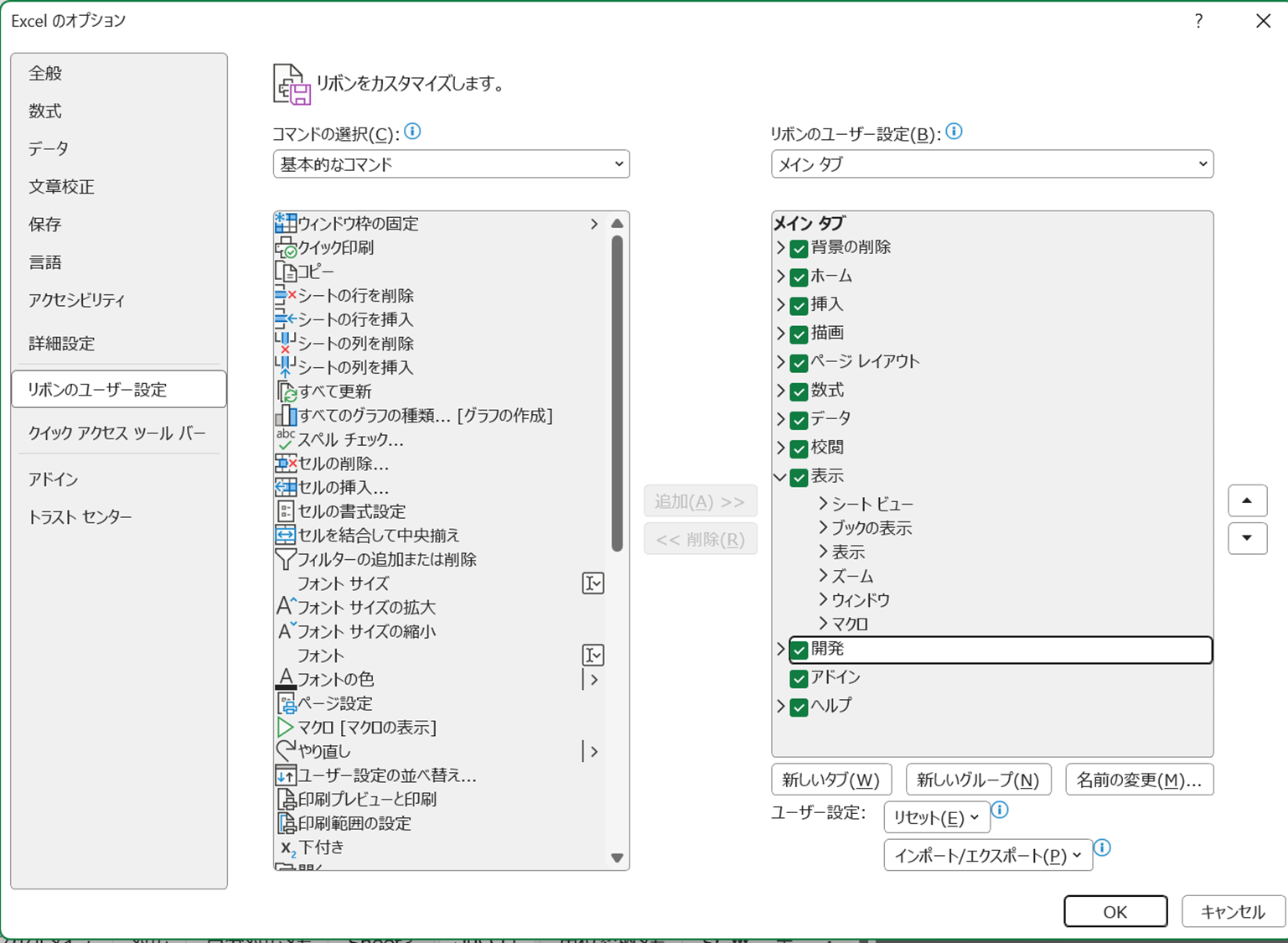
Task: Click the 新しいタブ button
Action: tap(830, 780)
